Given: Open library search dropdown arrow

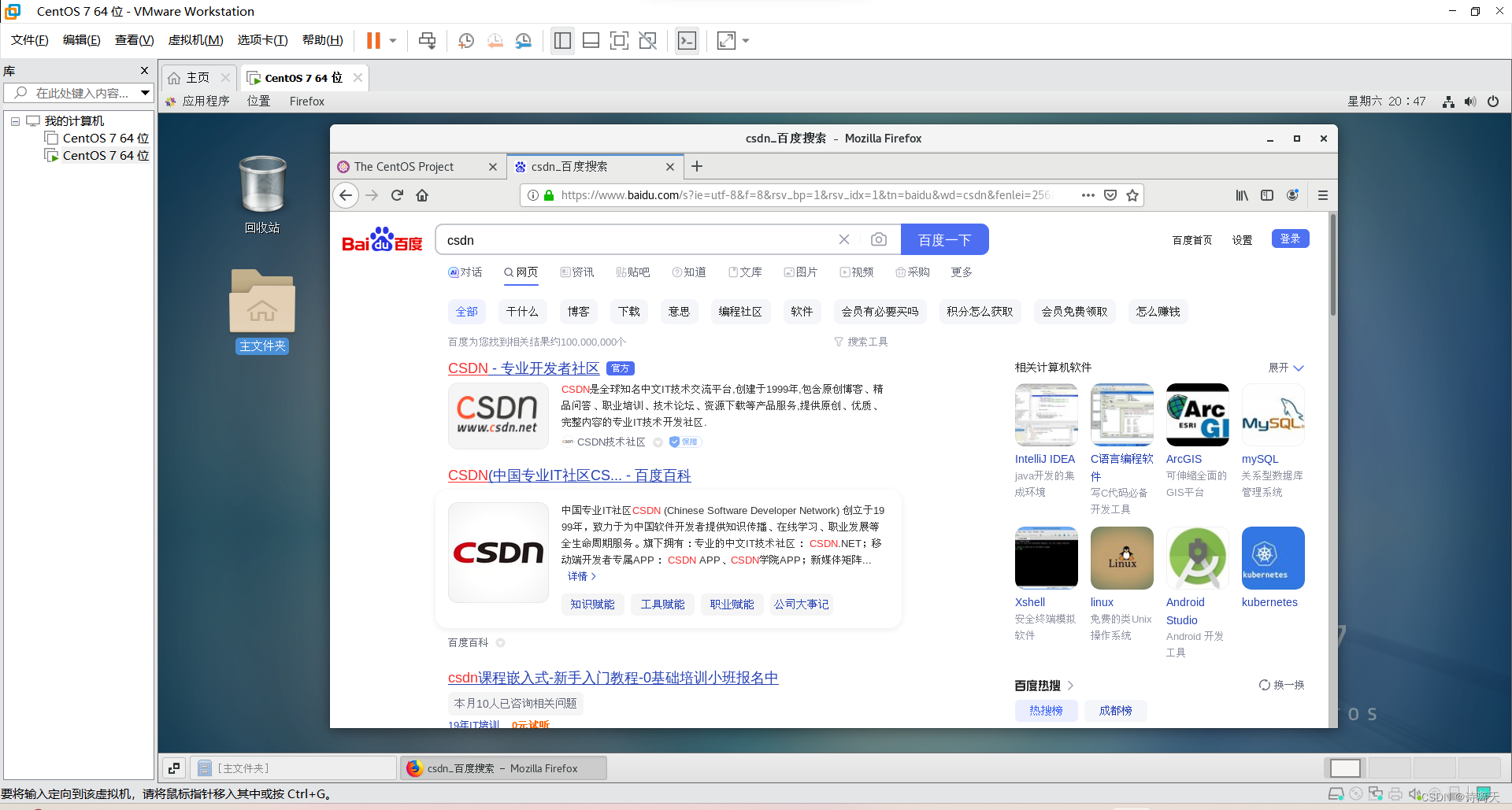Looking at the screenshot, I should click(145, 93).
